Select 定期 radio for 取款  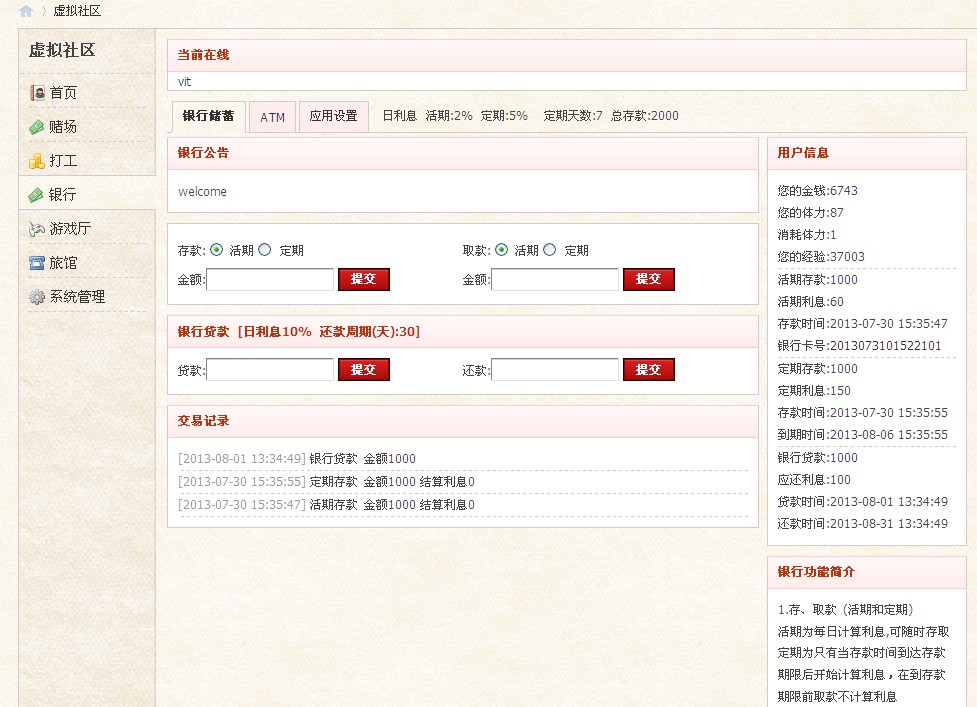(x=550, y=250)
